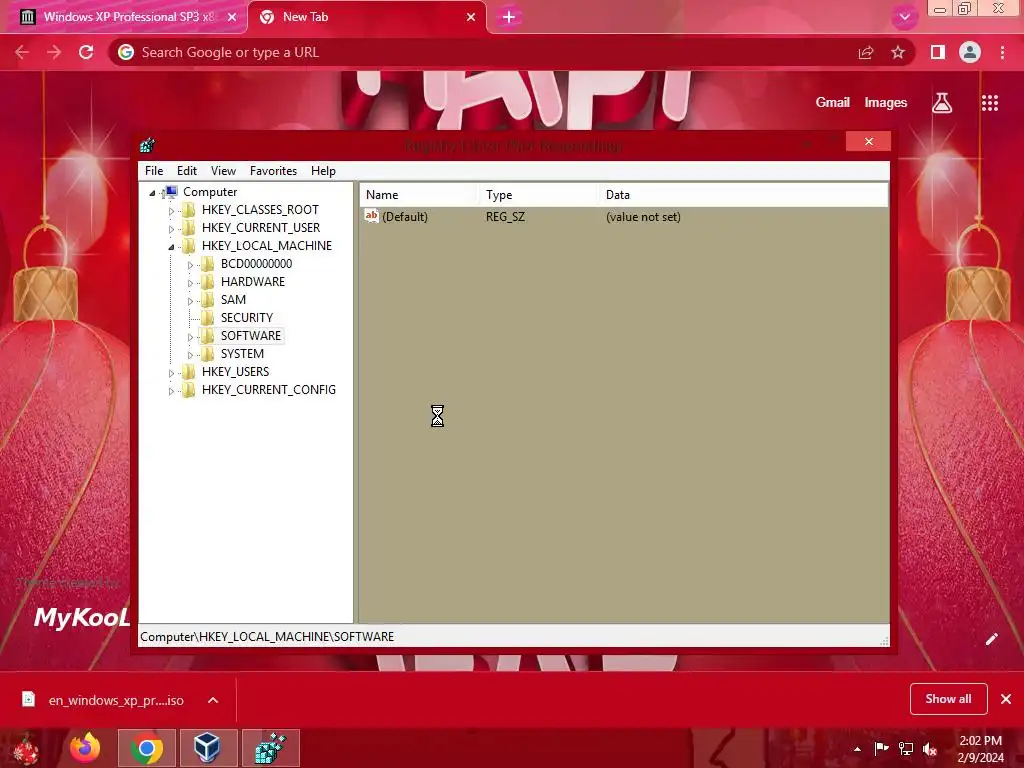The width and height of the screenshot is (1024, 768).
Task: Expand the SYSTEM key arrow
Action: click(190, 355)
